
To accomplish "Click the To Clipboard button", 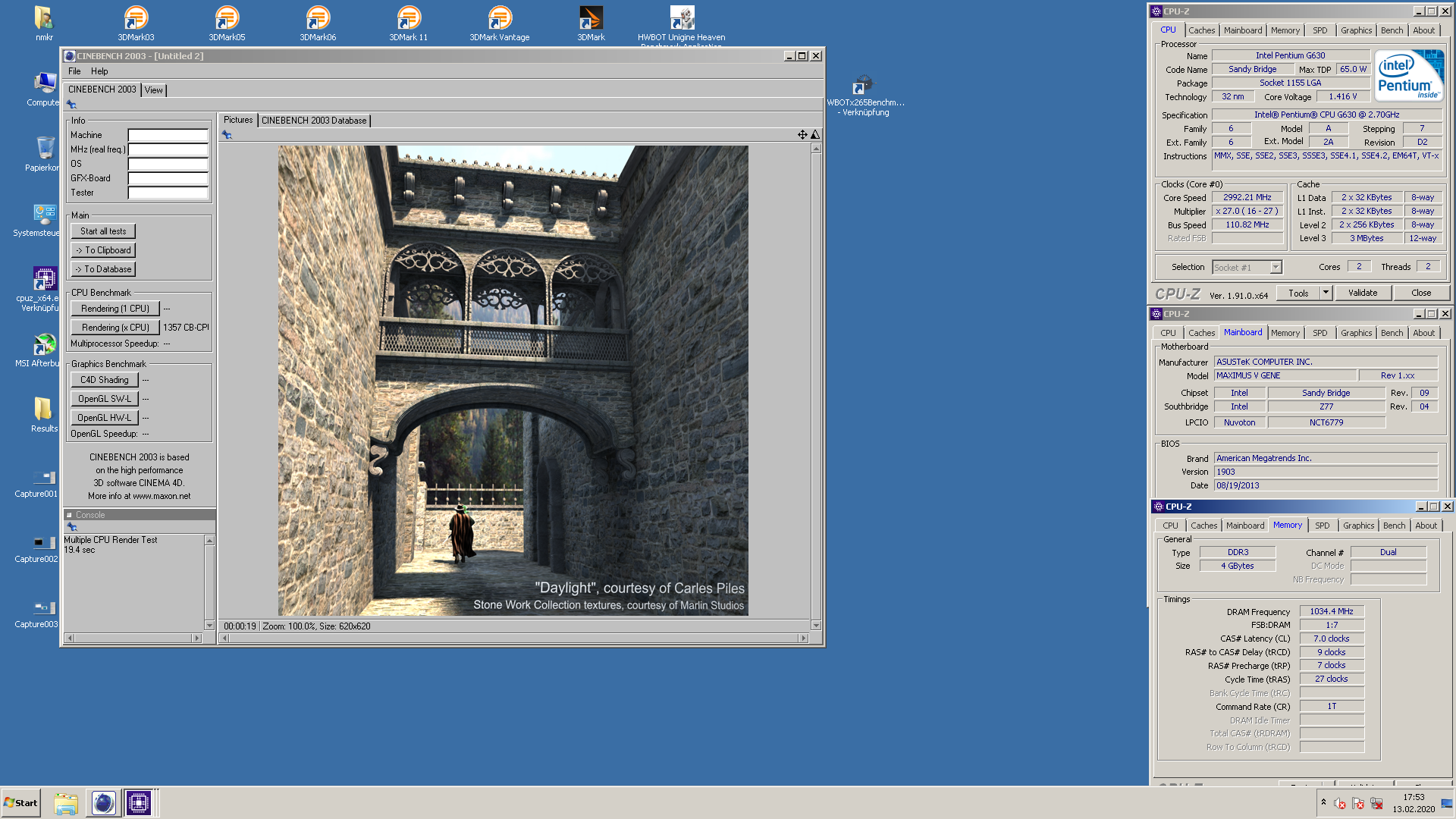I will pyautogui.click(x=103, y=250).
